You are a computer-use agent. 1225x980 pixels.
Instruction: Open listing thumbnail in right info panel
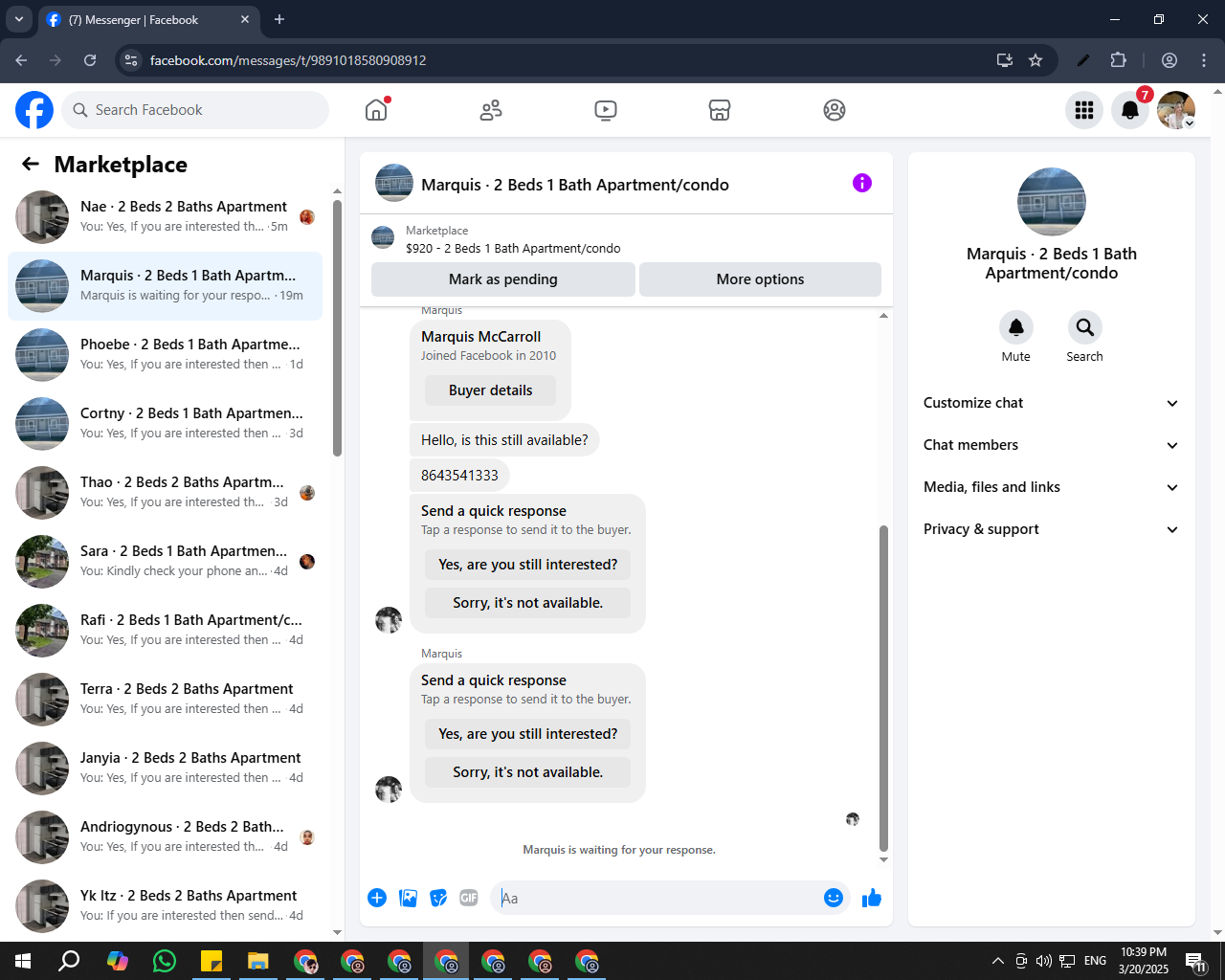[x=1052, y=202]
